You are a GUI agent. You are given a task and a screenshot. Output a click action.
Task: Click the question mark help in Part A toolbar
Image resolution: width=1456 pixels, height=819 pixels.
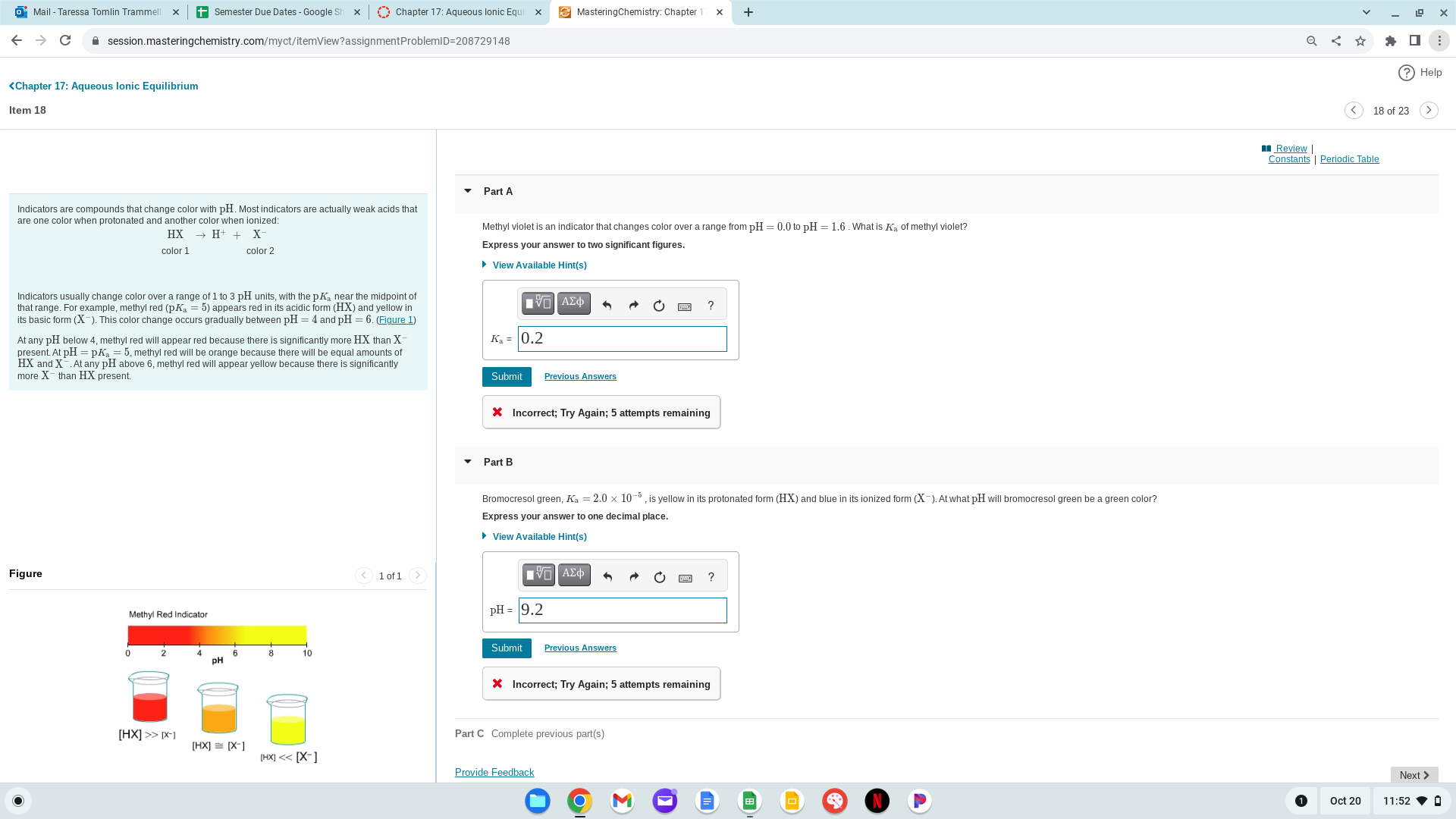(711, 306)
